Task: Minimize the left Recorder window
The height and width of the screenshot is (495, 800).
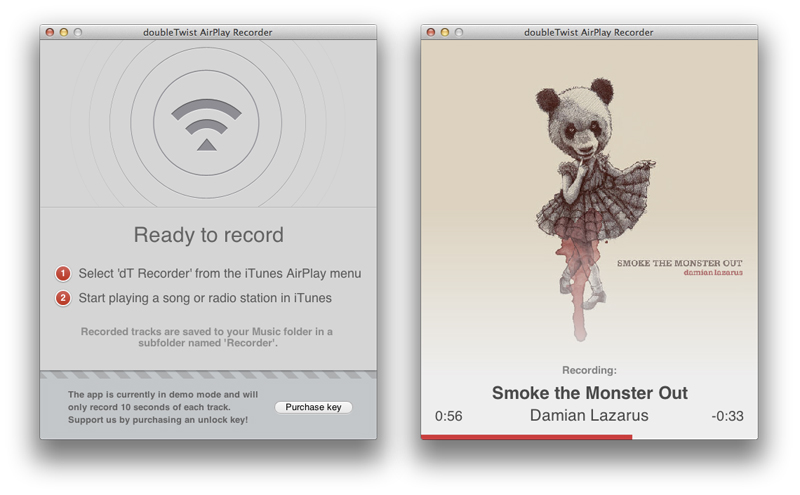Action: click(x=64, y=32)
